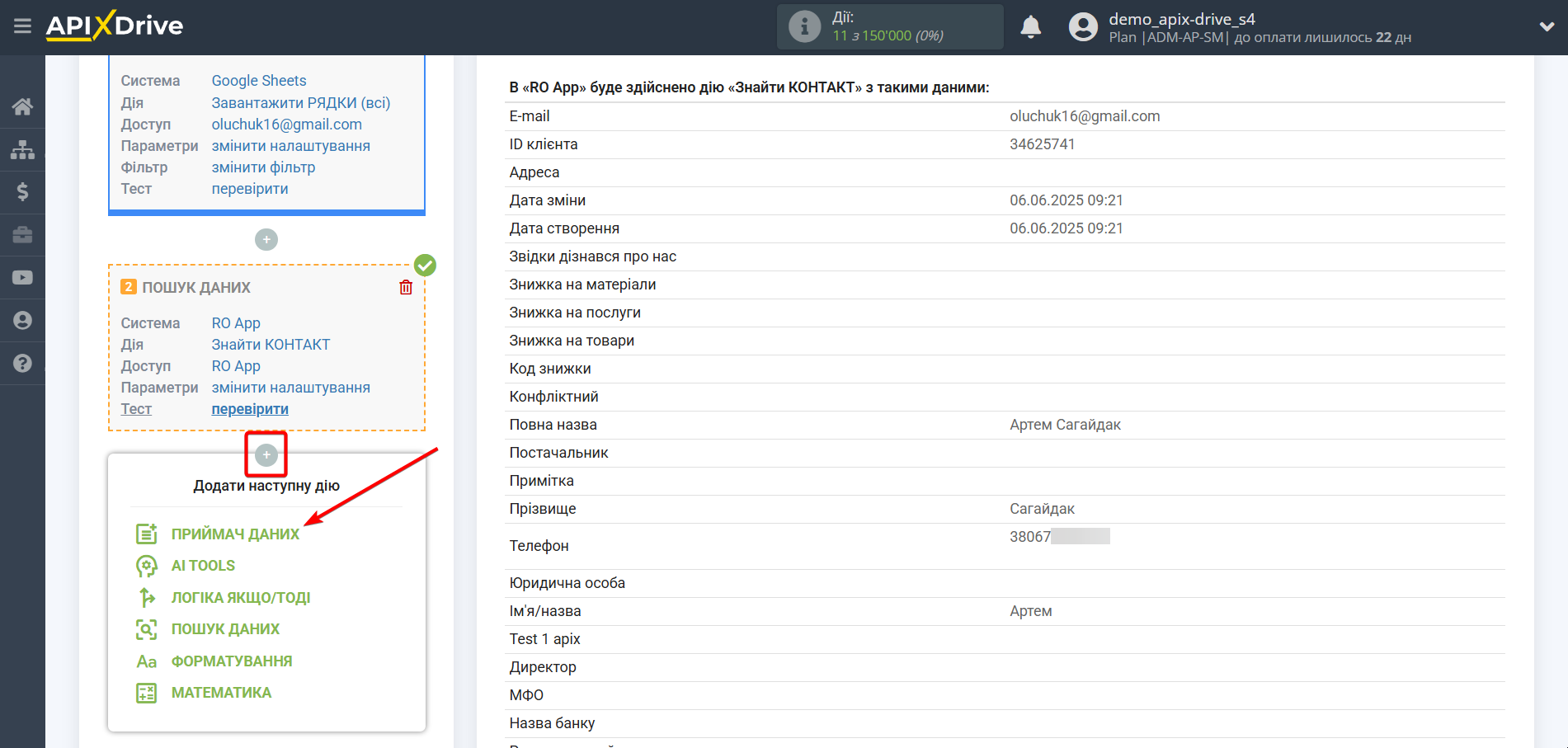The width and height of the screenshot is (1568, 748).
Task: Expand the account dropdown at top right
Action: [x=1547, y=26]
